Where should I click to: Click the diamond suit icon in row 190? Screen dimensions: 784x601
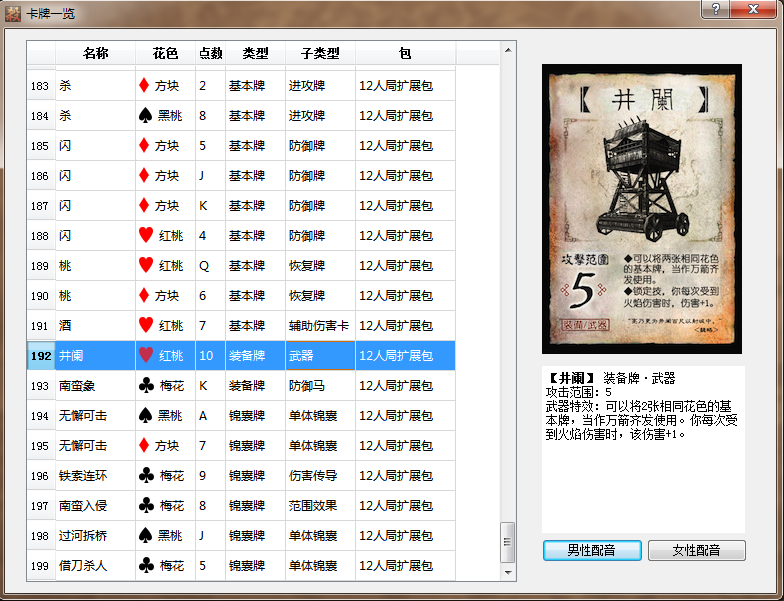click(x=144, y=296)
